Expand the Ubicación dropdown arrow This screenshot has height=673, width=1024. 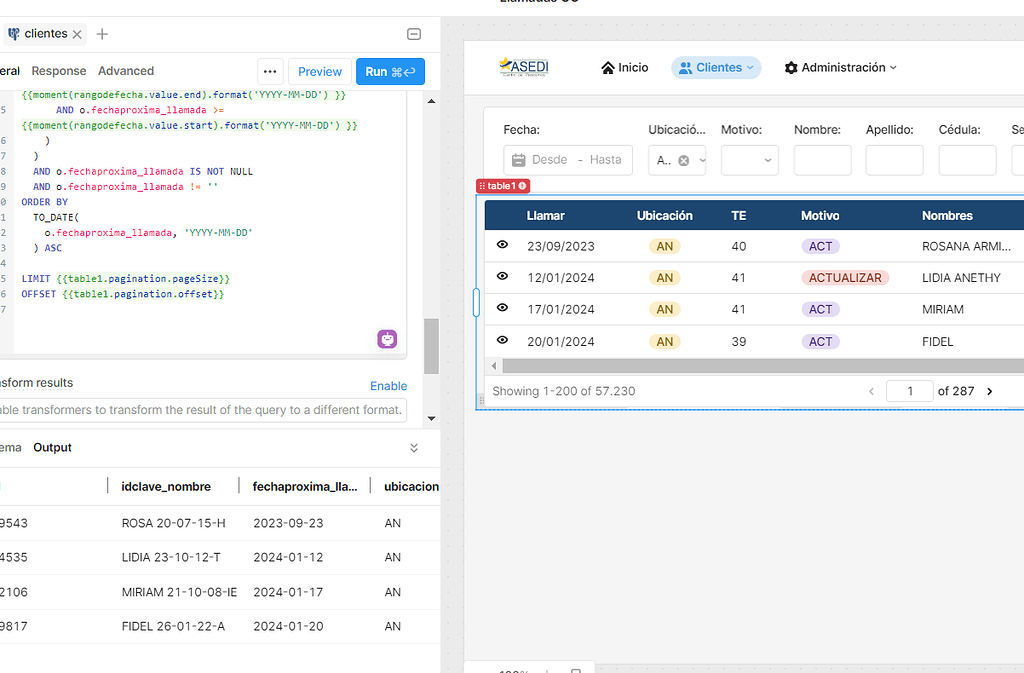point(703,161)
